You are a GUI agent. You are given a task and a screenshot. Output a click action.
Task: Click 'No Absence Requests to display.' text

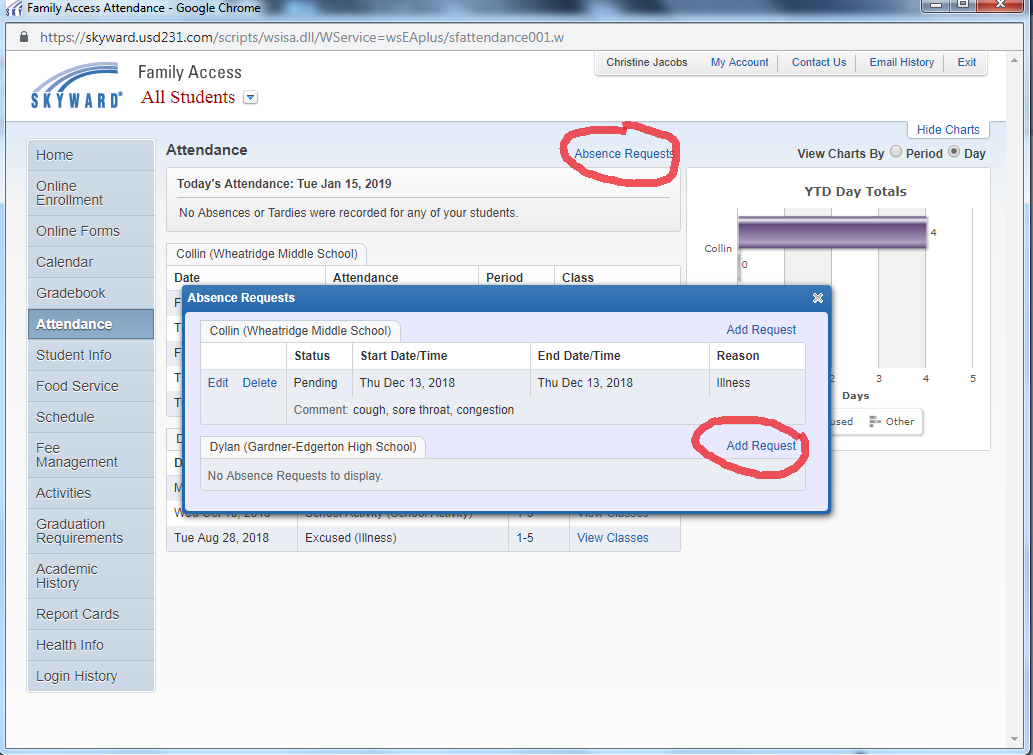coord(295,476)
